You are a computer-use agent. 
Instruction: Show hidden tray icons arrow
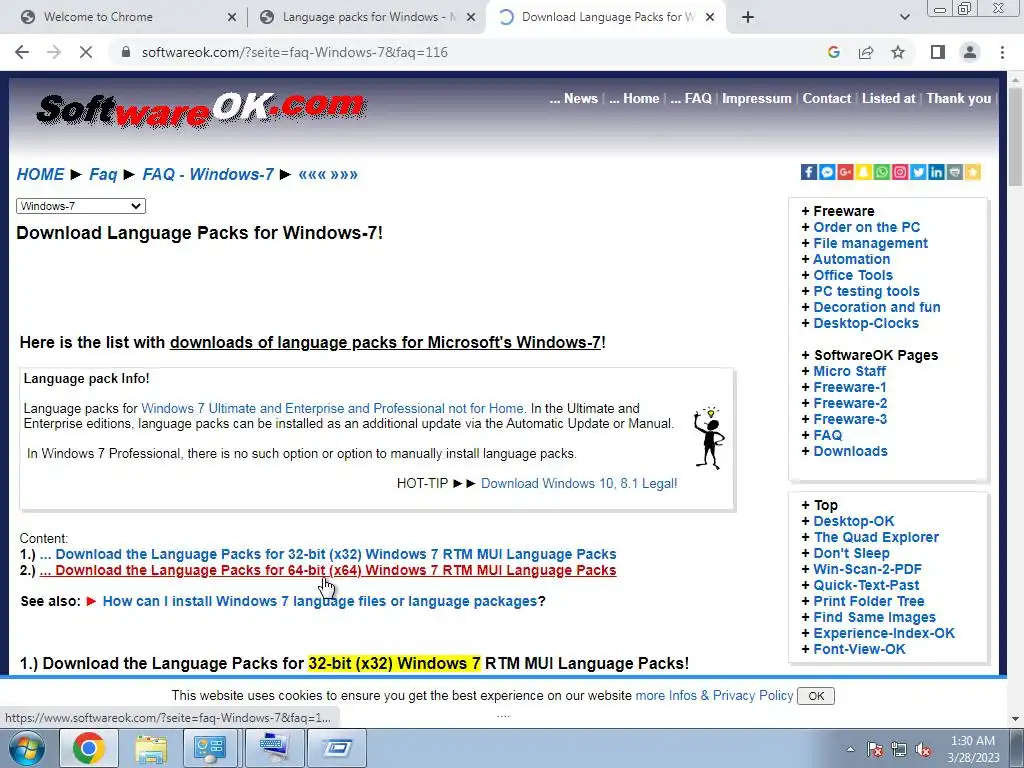point(850,750)
